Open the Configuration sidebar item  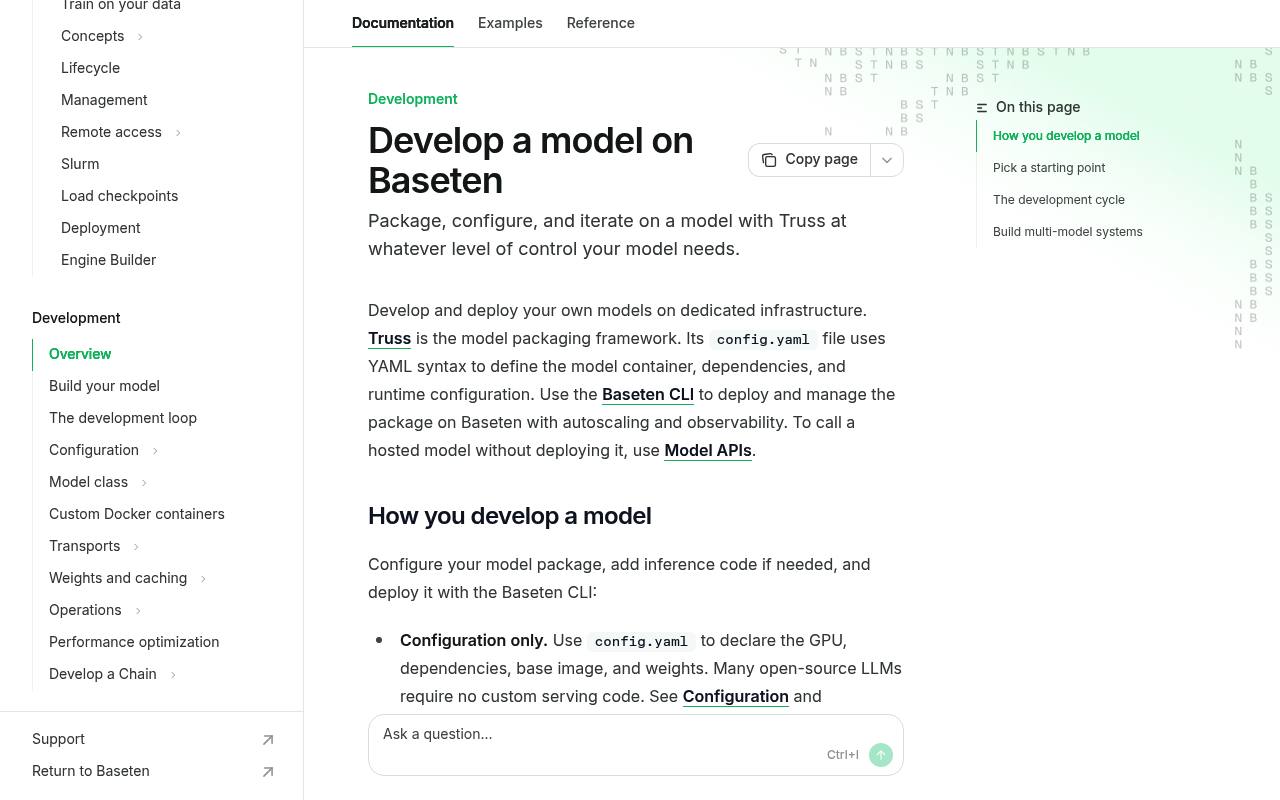point(94,450)
